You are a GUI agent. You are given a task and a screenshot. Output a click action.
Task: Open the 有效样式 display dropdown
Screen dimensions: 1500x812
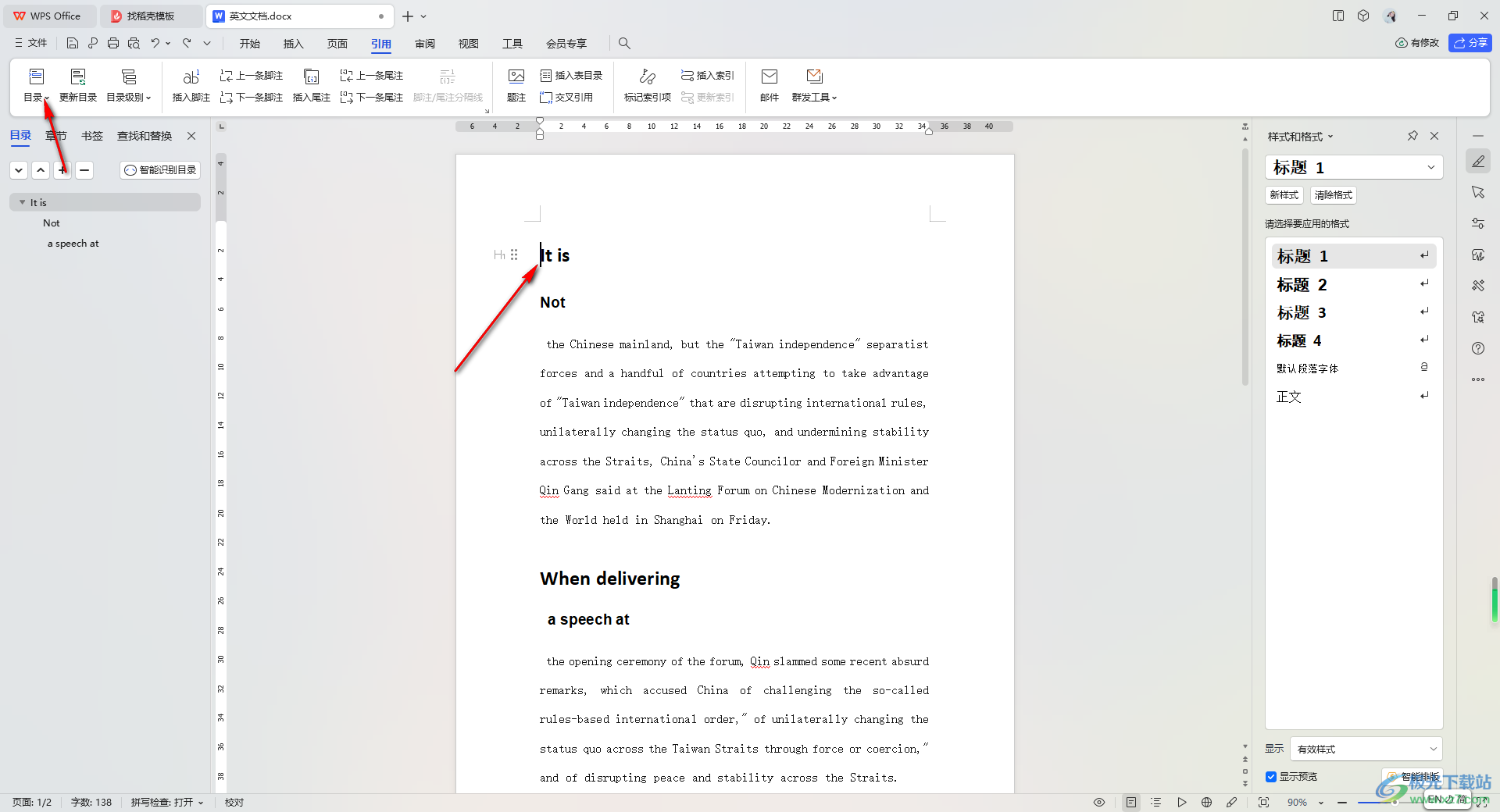click(1366, 749)
